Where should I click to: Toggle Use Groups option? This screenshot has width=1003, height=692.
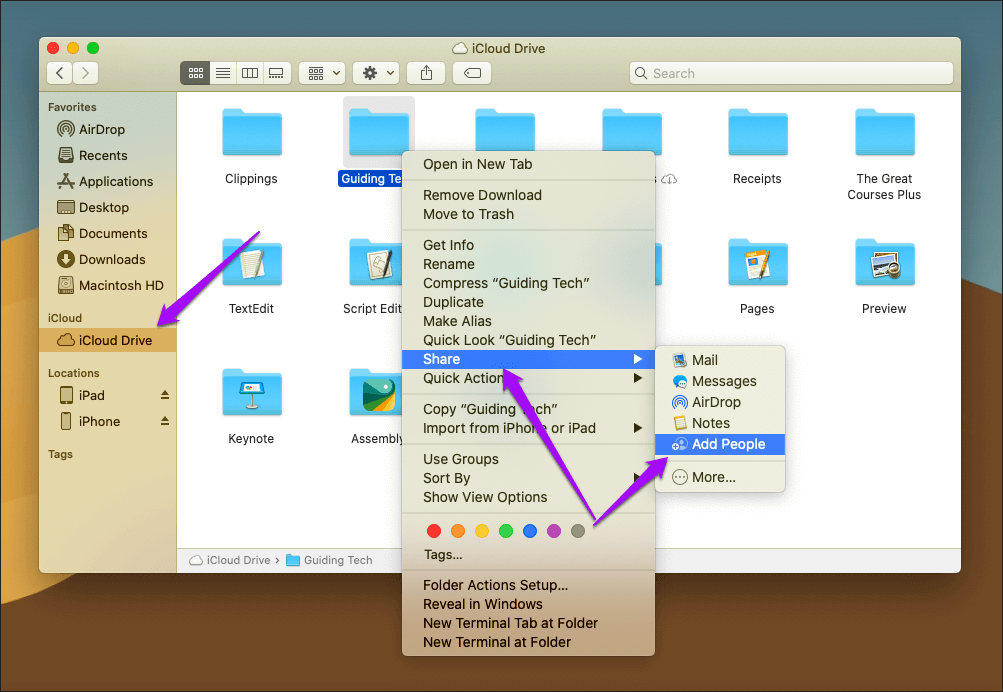(x=528, y=459)
